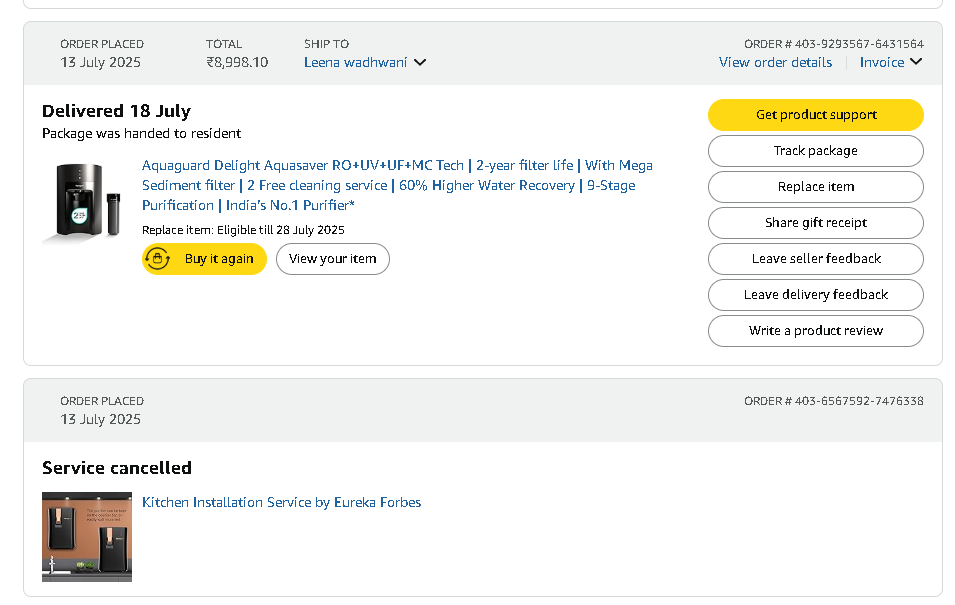Open Aquaguard Delight Aquasaver product link
This screenshot has height=605, width=955.
(x=397, y=185)
